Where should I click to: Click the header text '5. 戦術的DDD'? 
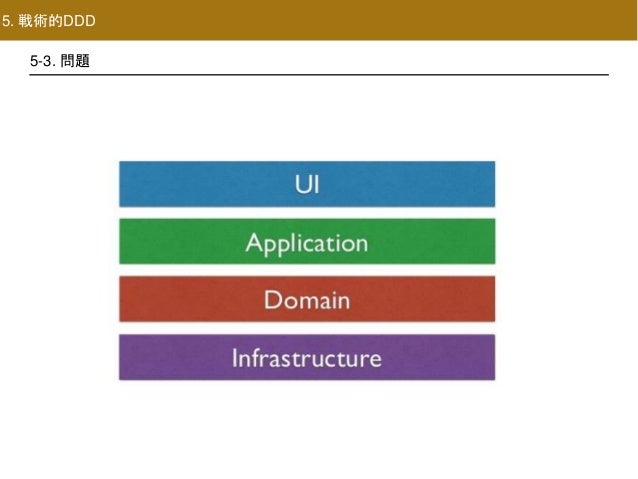[48, 21]
